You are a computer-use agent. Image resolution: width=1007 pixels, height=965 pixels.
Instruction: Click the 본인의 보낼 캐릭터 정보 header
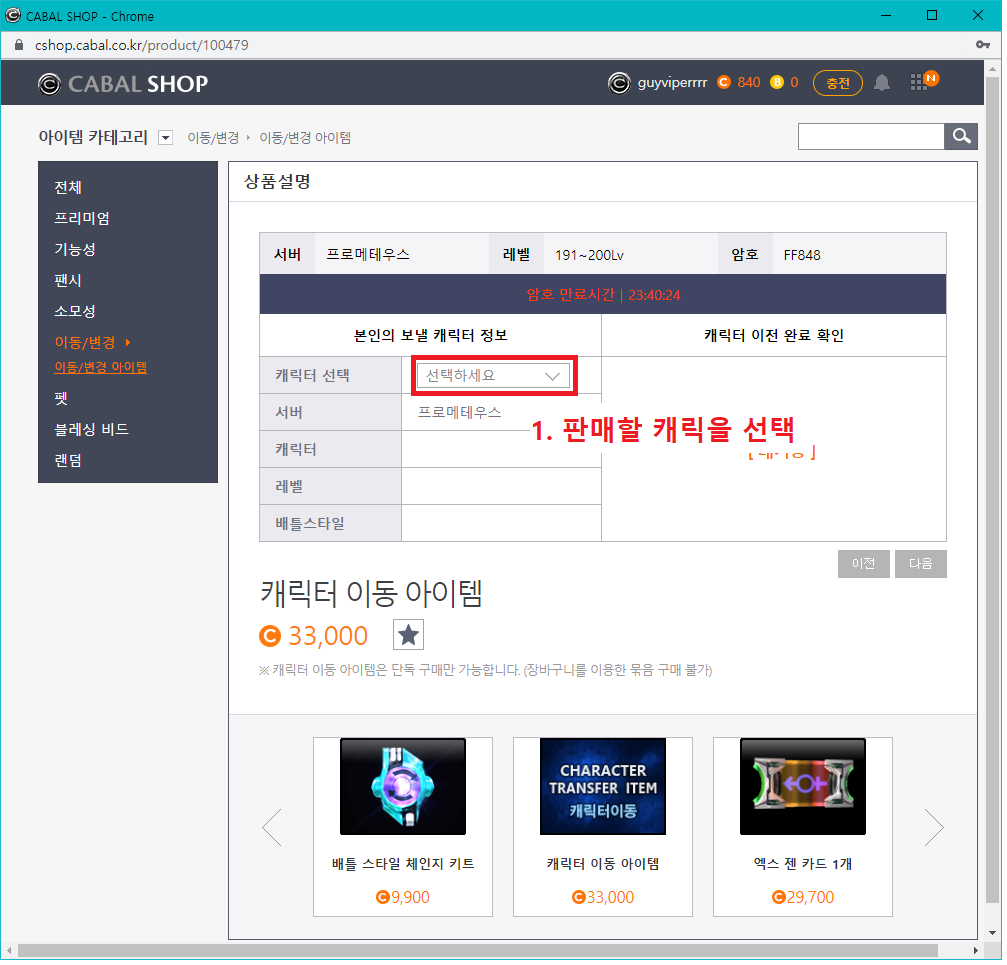433,336
